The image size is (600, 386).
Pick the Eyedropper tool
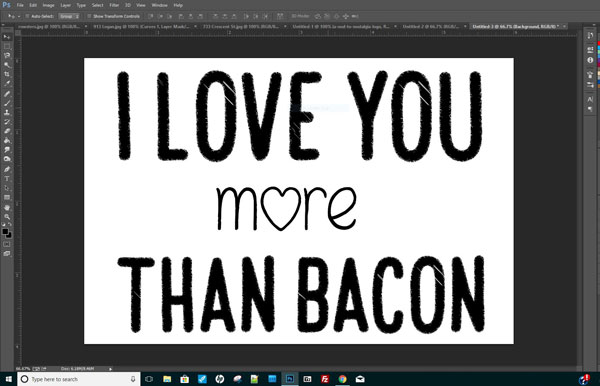coord(7,84)
